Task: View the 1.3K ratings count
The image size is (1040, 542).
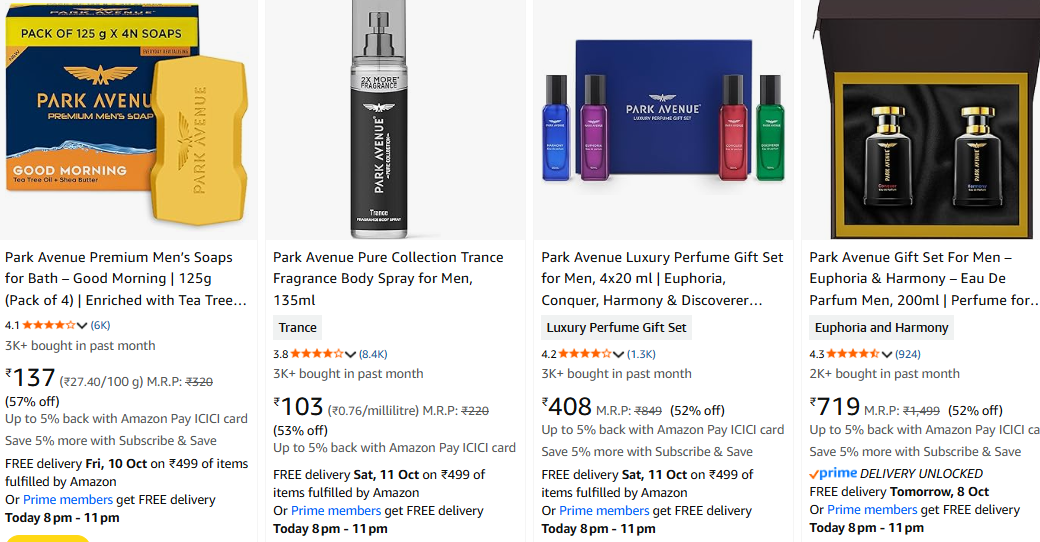Action: click(641, 353)
